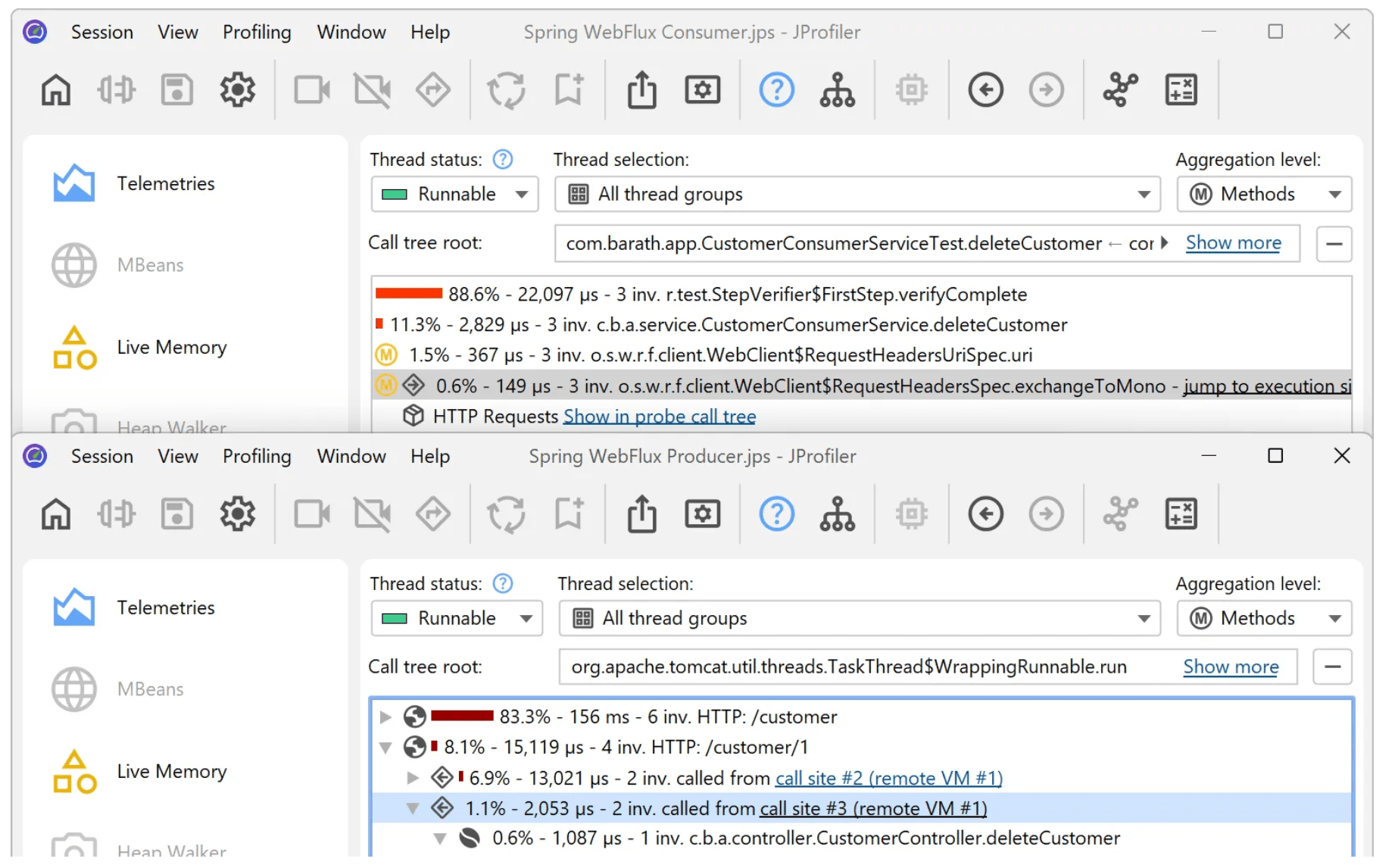Screen dimensions: 1395x868
Task: Click the detach session icon in Producer window
Action: point(117,514)
